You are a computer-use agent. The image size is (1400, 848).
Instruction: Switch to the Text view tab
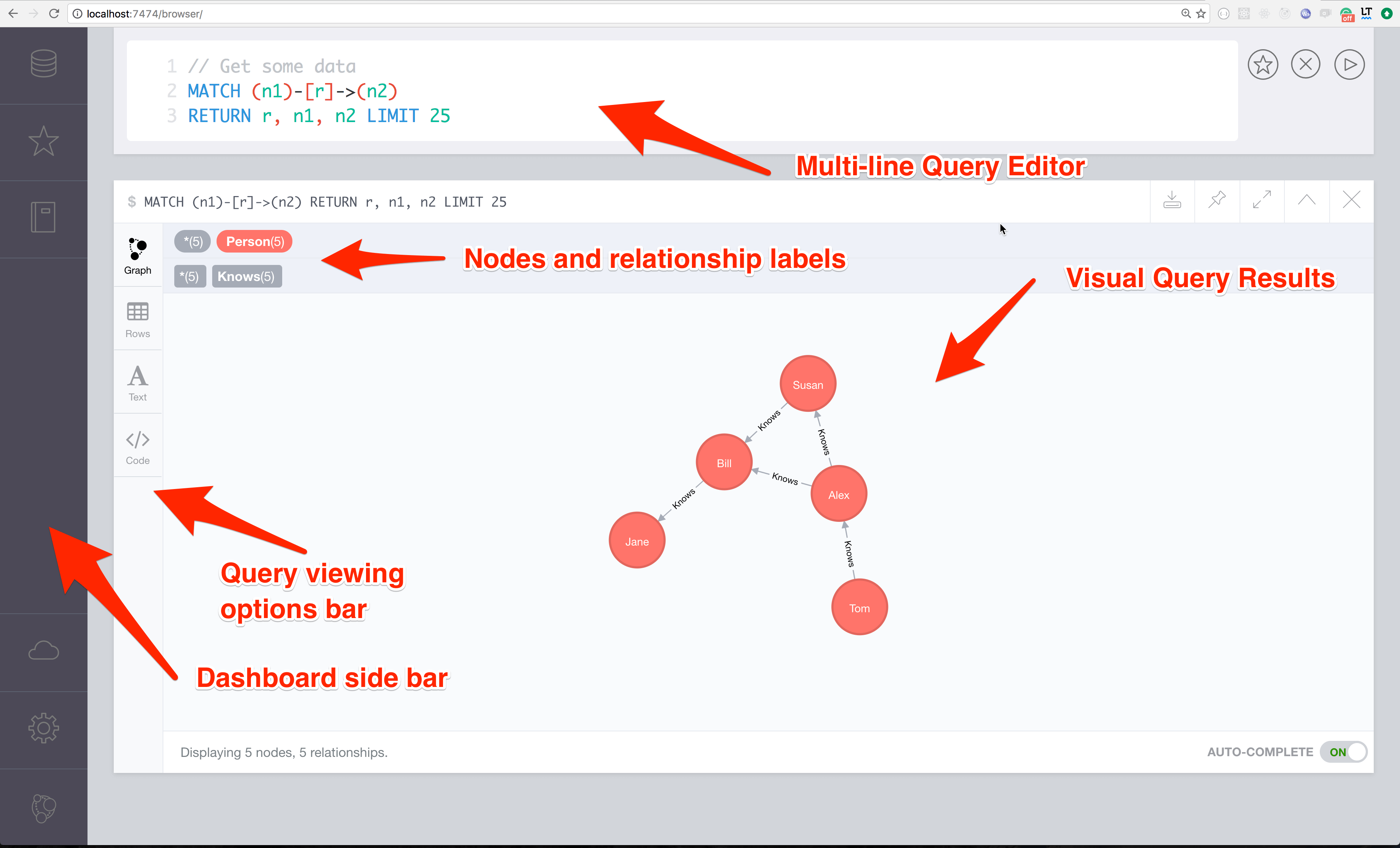coord(137,383)
